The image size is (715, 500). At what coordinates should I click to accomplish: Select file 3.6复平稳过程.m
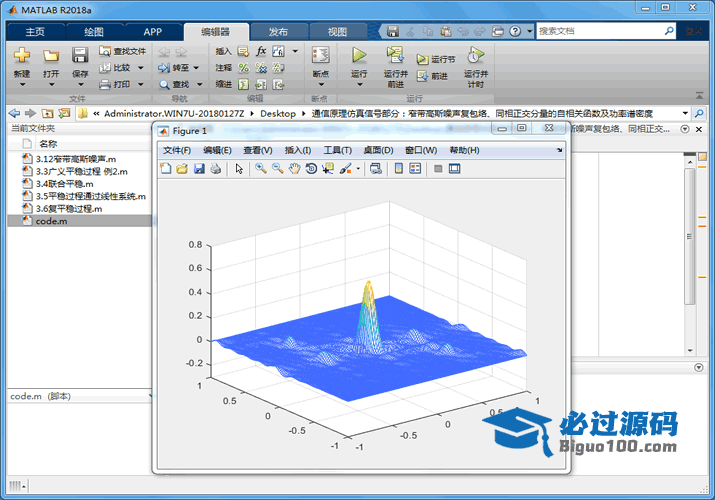69,209
